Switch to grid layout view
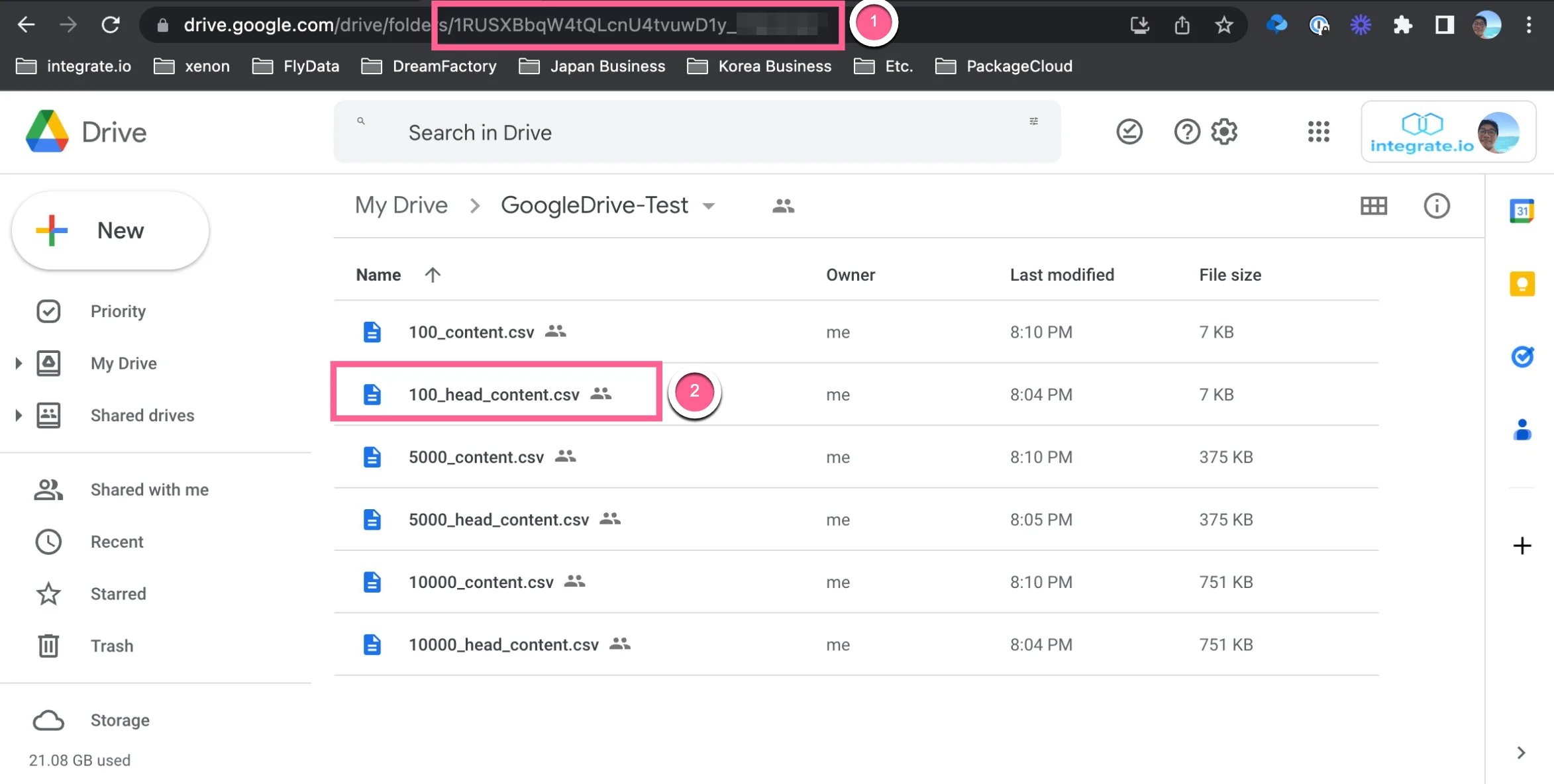This screenshot has height=784, width=1554. click(1373, 206)
